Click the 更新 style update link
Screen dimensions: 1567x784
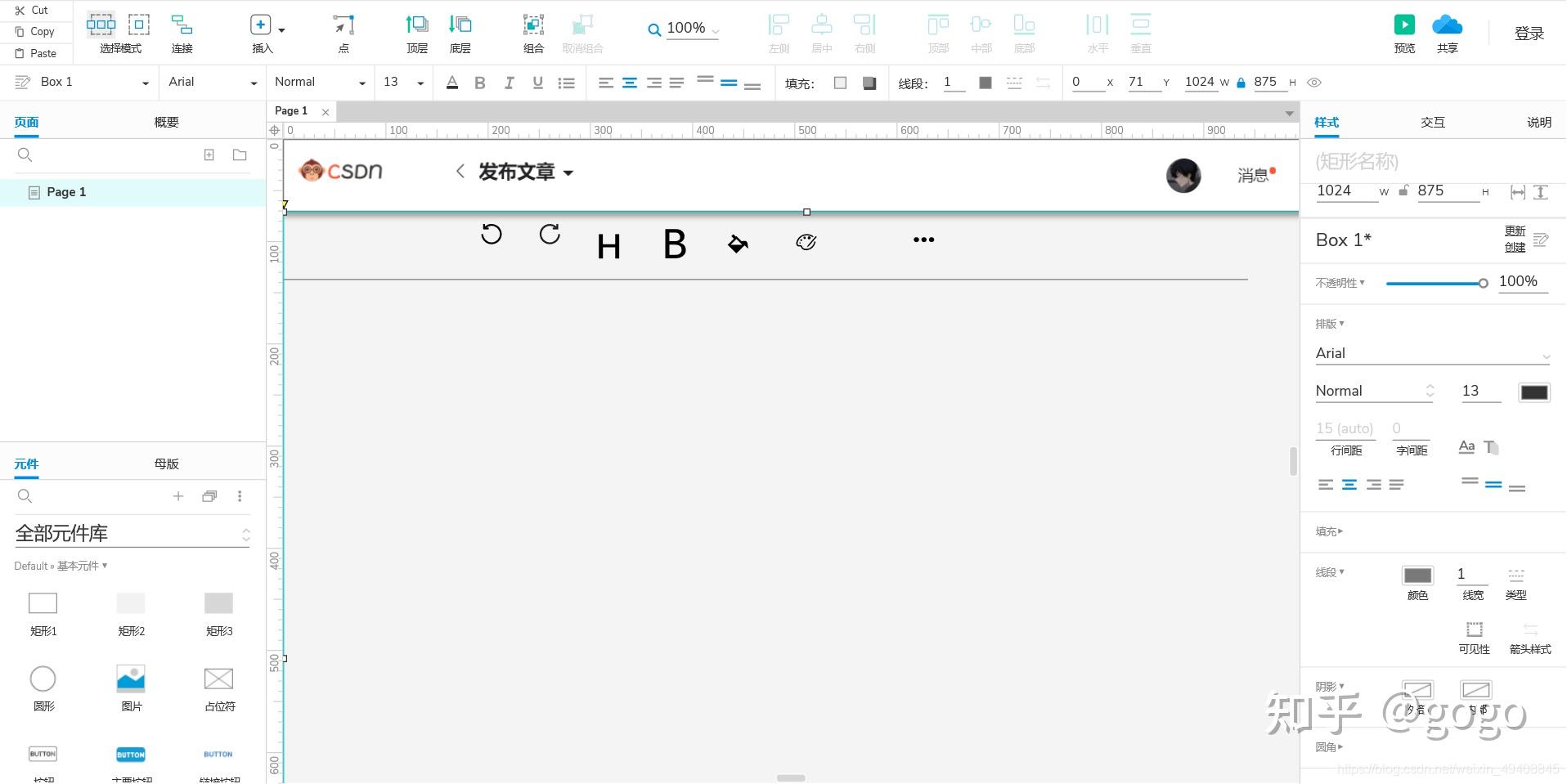[x=1515, y=231]
